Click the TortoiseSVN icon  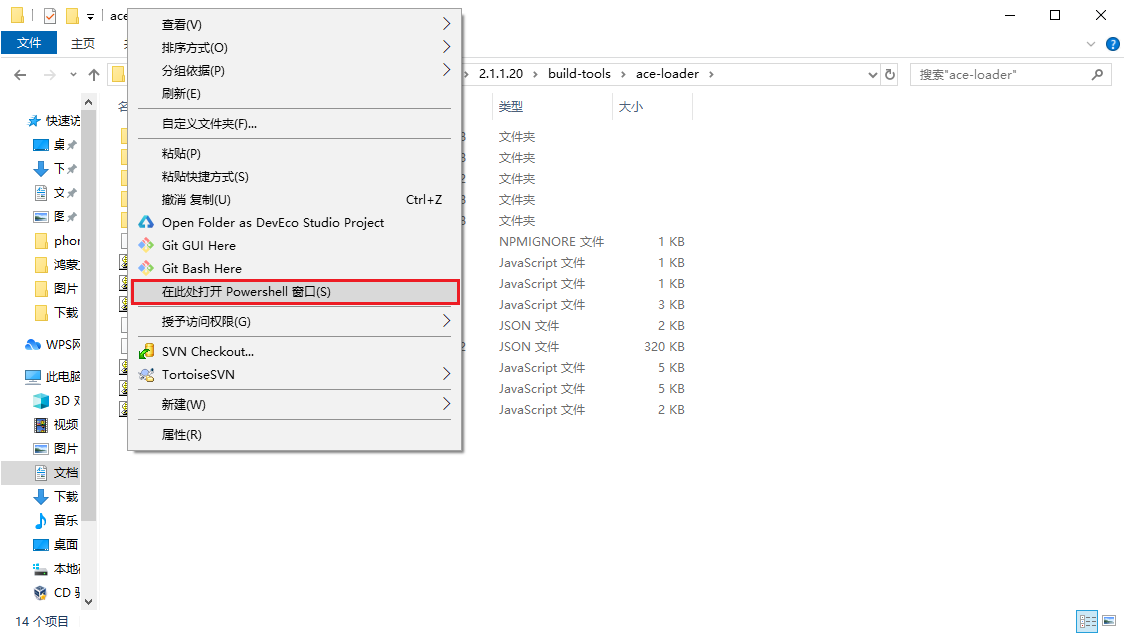[x=146, y=375]
